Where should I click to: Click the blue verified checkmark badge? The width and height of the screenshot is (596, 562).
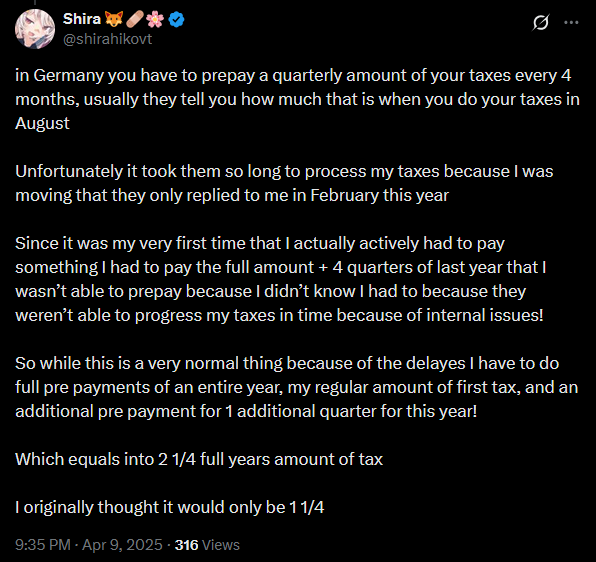(176, 19)
